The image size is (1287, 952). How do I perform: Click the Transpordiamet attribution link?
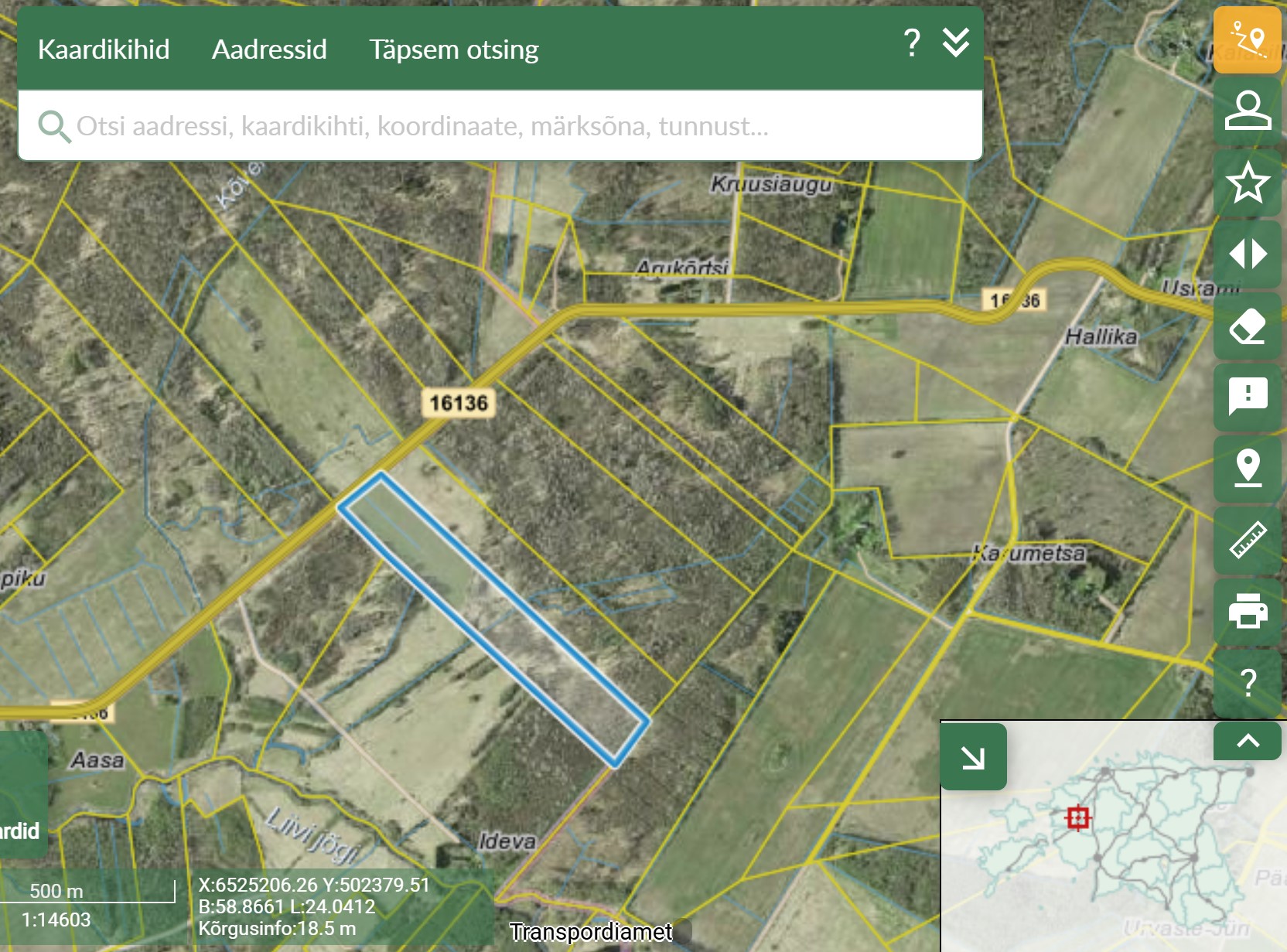[x=590, y=932]
